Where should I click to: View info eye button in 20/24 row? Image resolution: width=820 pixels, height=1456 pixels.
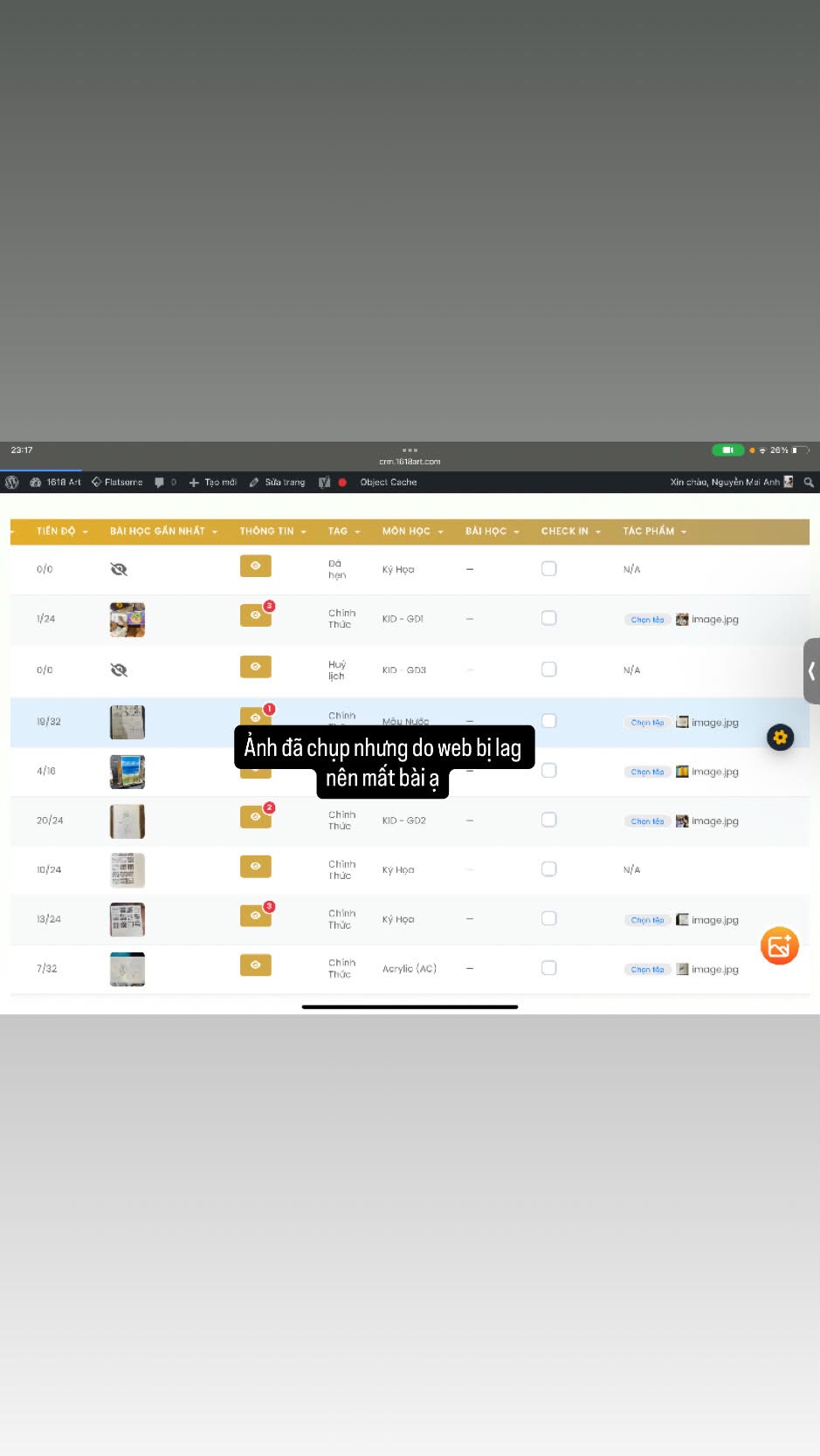(x=256, y=817)
